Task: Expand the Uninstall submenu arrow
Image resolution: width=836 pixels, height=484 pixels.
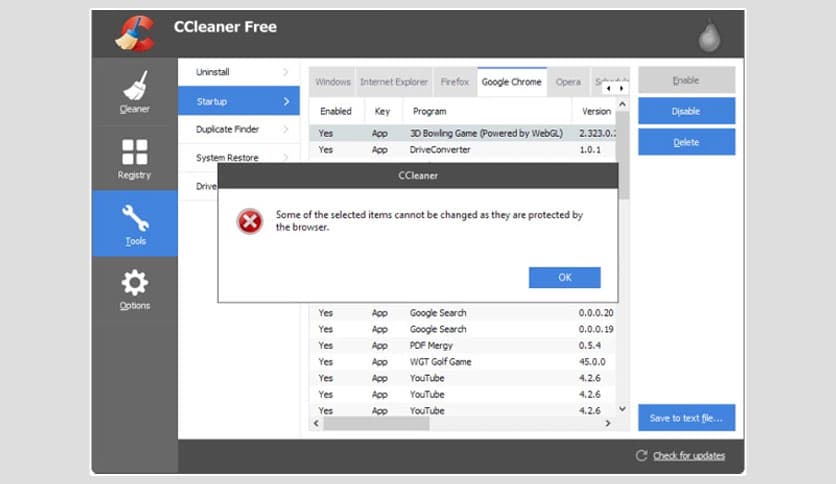Action: click(x=286, y=73)
